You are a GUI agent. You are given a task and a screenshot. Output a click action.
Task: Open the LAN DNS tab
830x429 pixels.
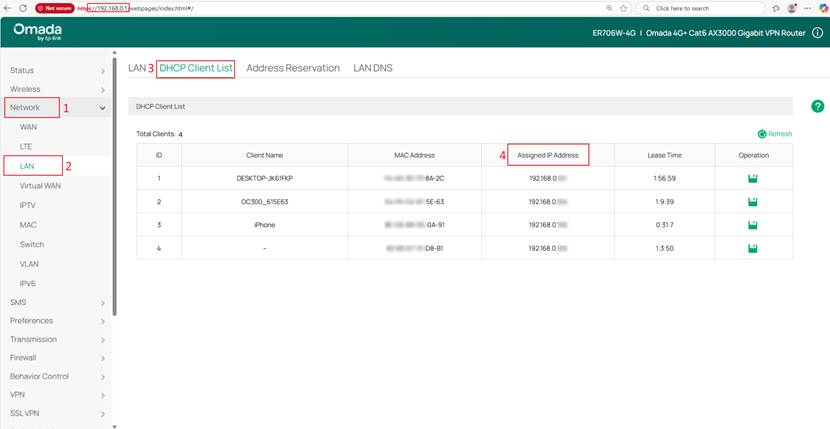[374, 69]
